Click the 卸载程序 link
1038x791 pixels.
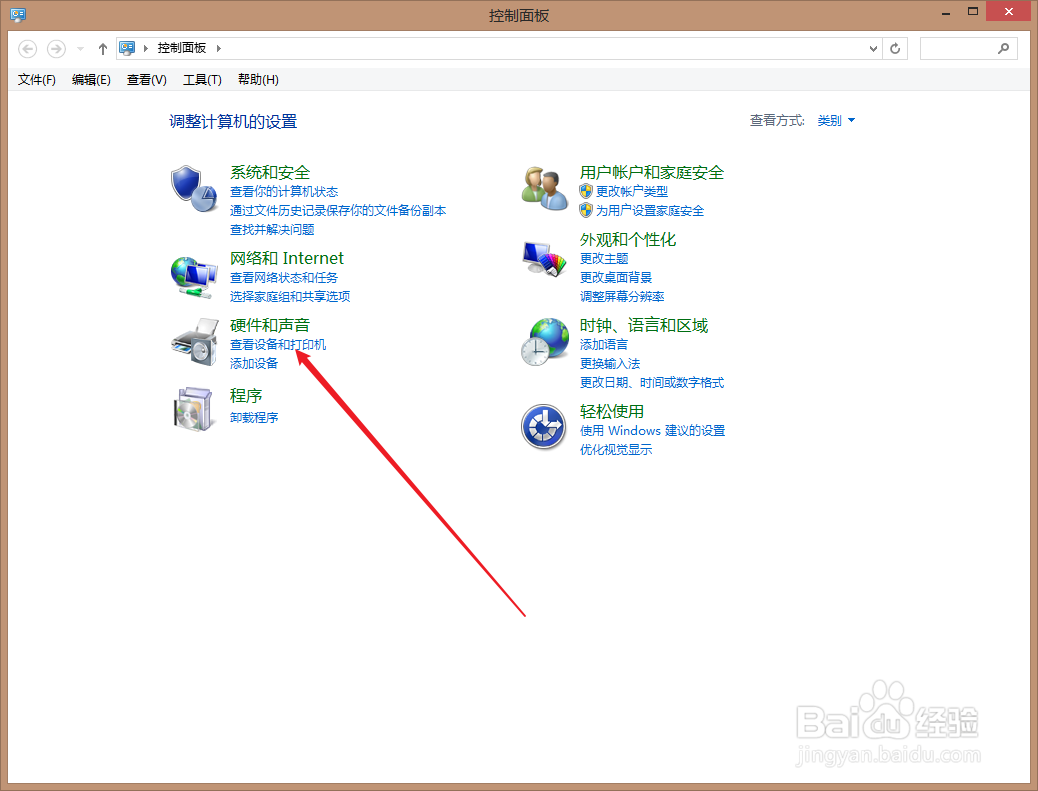coord(253,417)
